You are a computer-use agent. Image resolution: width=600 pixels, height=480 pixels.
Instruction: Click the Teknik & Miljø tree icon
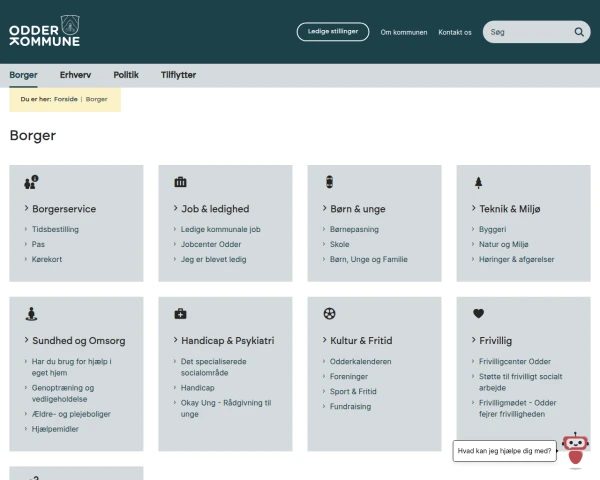coord(478,182)
